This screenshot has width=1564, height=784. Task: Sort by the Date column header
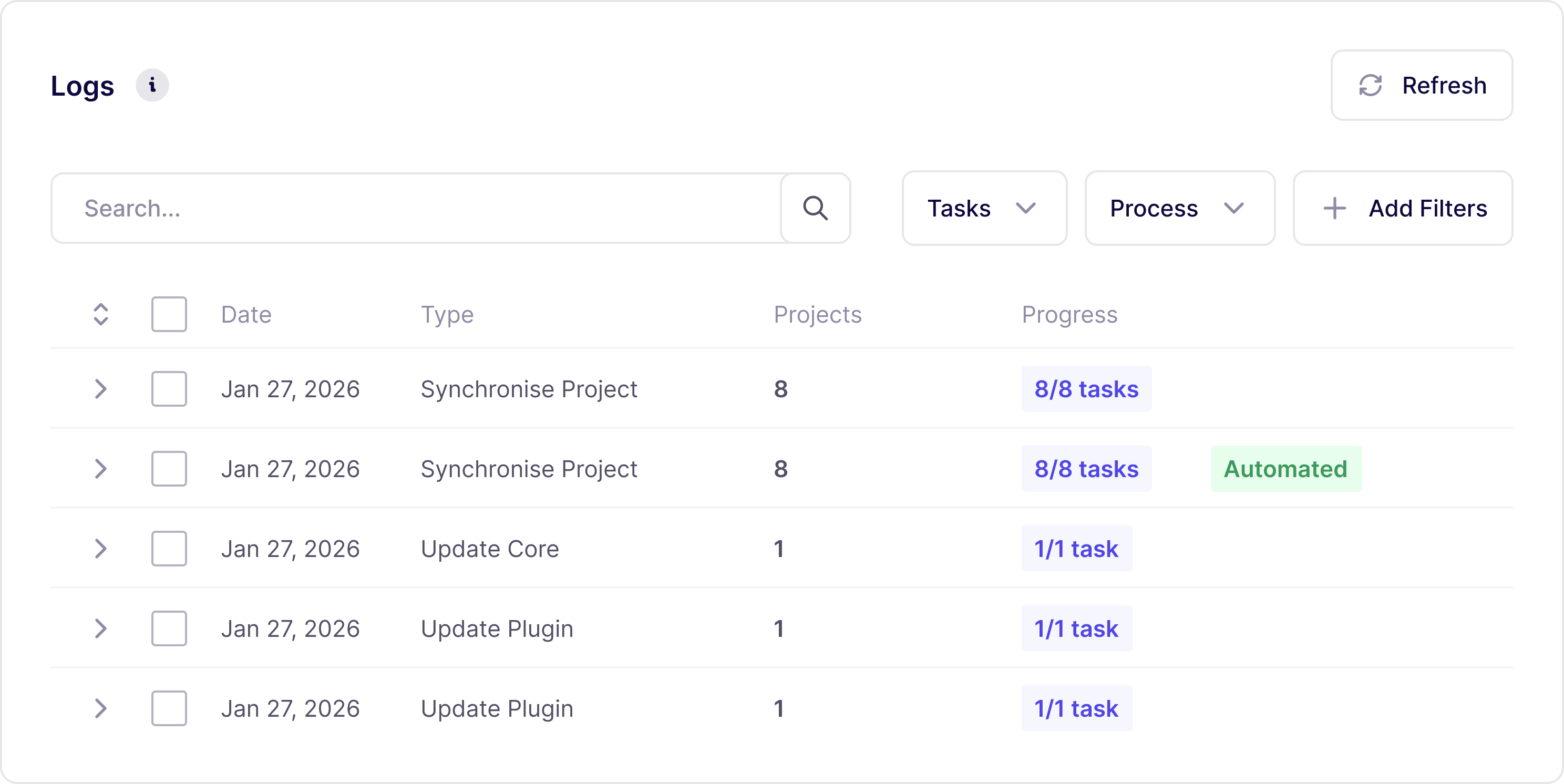click(246, 315)
